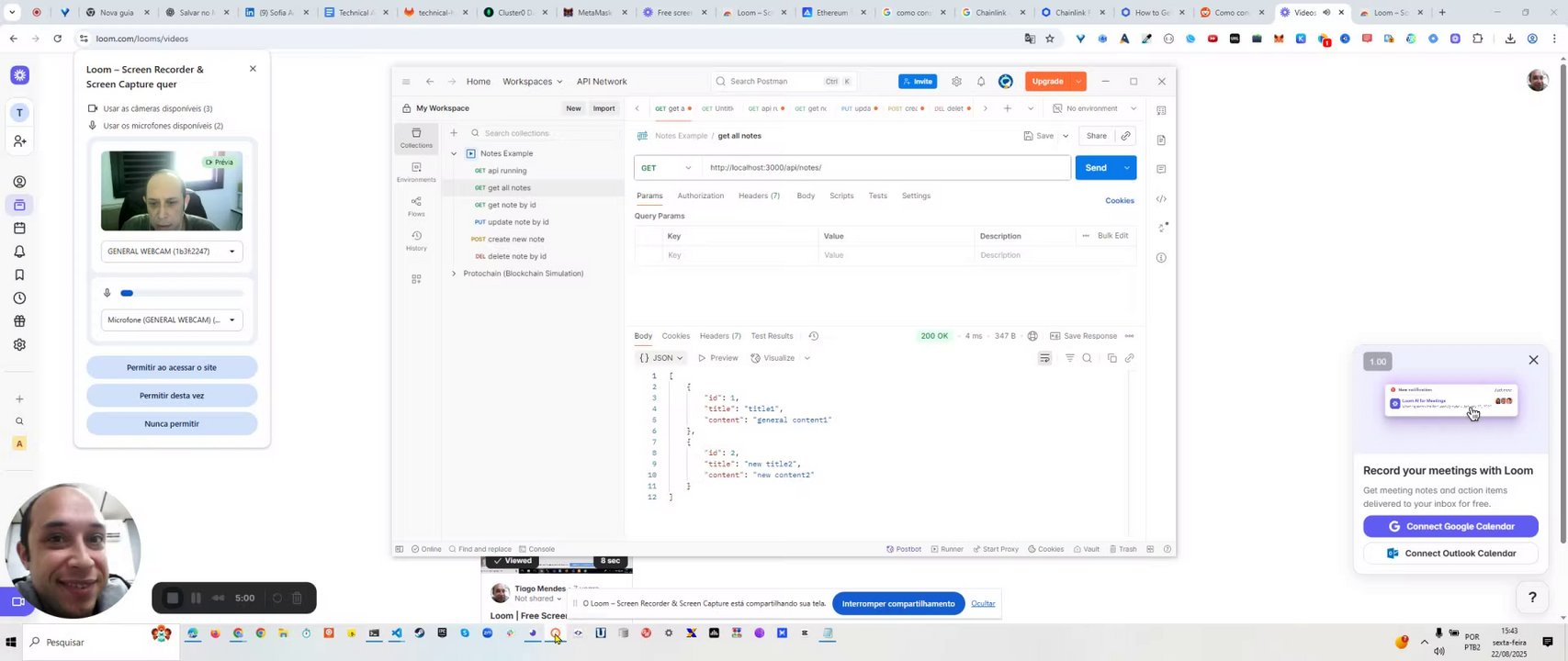Go back with Postman back arrow
The width and height of the screenshot is (1568, 661).
click(430, 82)
